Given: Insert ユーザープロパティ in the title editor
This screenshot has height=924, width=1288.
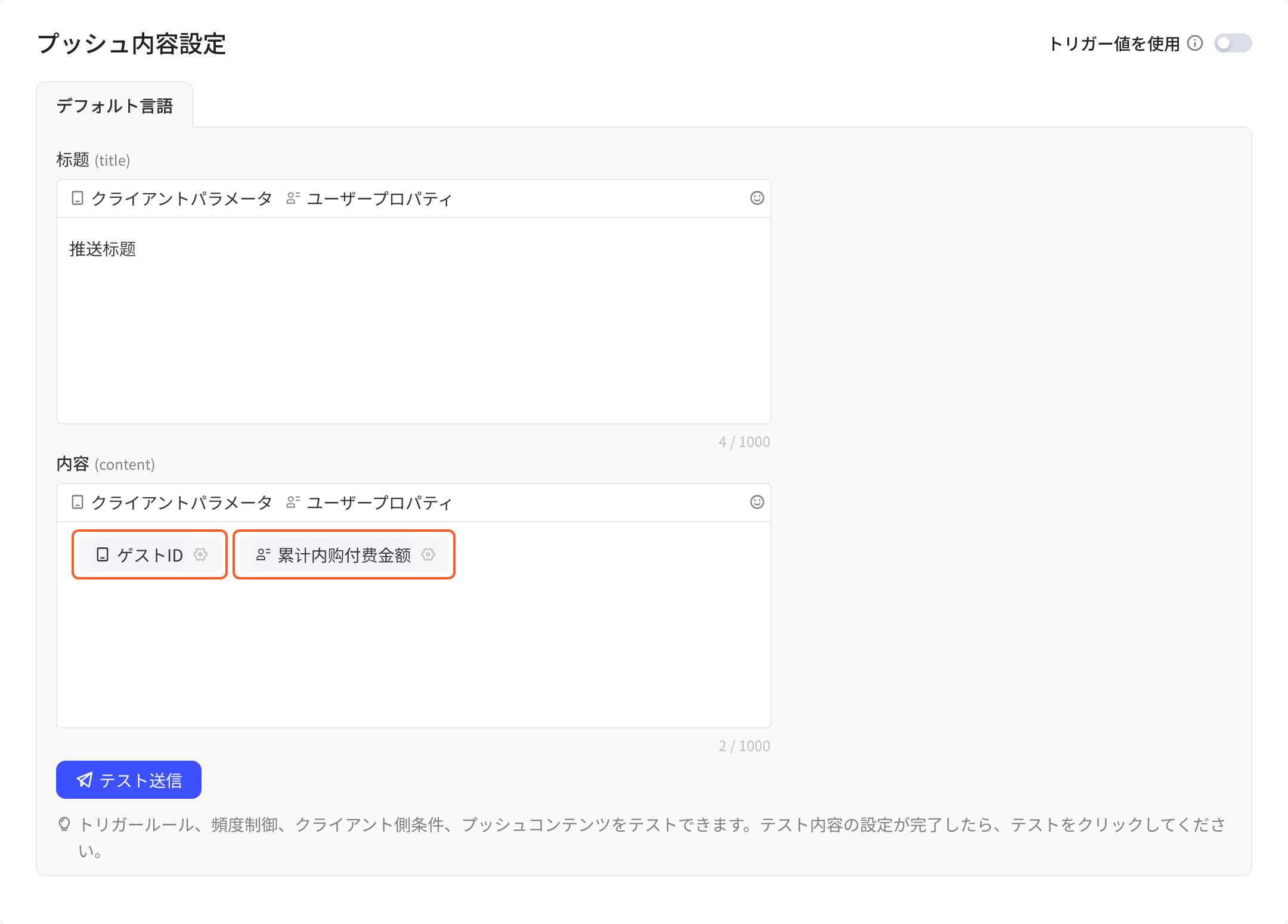Looking at the screenshot, I should pyautogui.click(x=369, y=199).
